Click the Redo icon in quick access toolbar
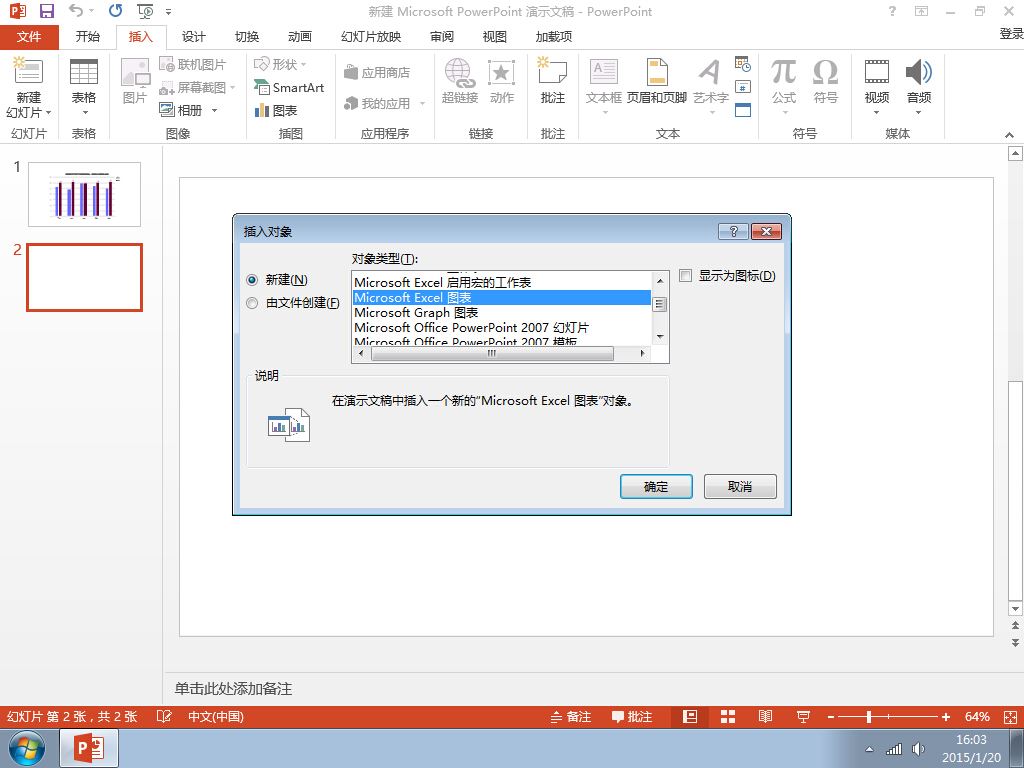The width and height of the screenshot is (1024, 768). click(x=116, y=10)
